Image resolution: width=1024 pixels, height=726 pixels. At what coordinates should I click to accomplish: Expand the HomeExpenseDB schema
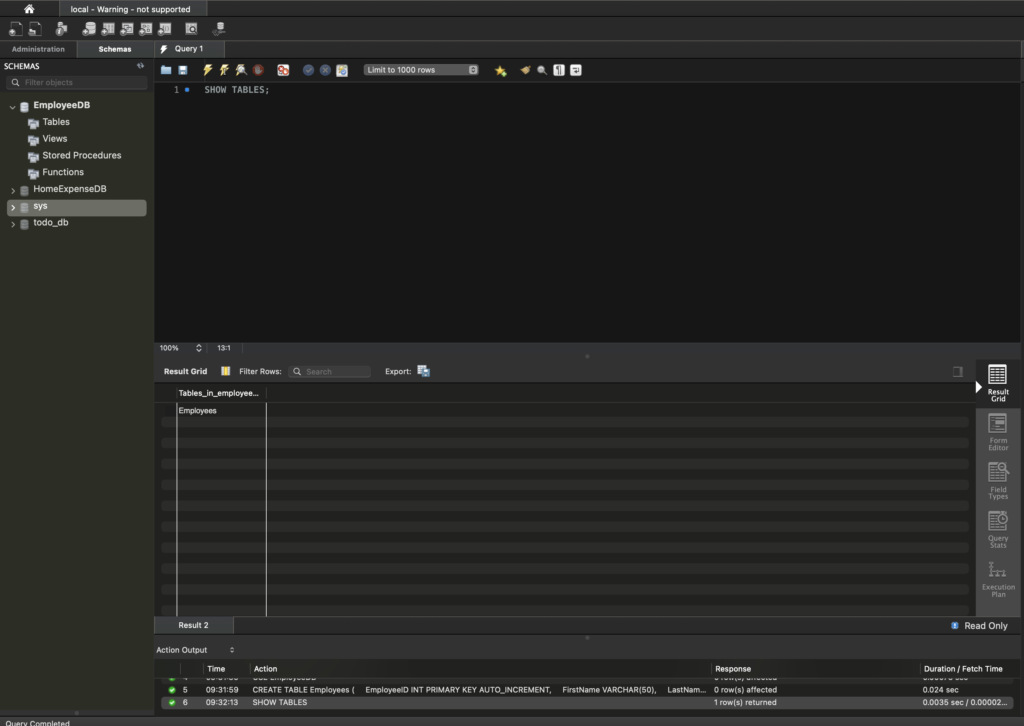(13, 190)
